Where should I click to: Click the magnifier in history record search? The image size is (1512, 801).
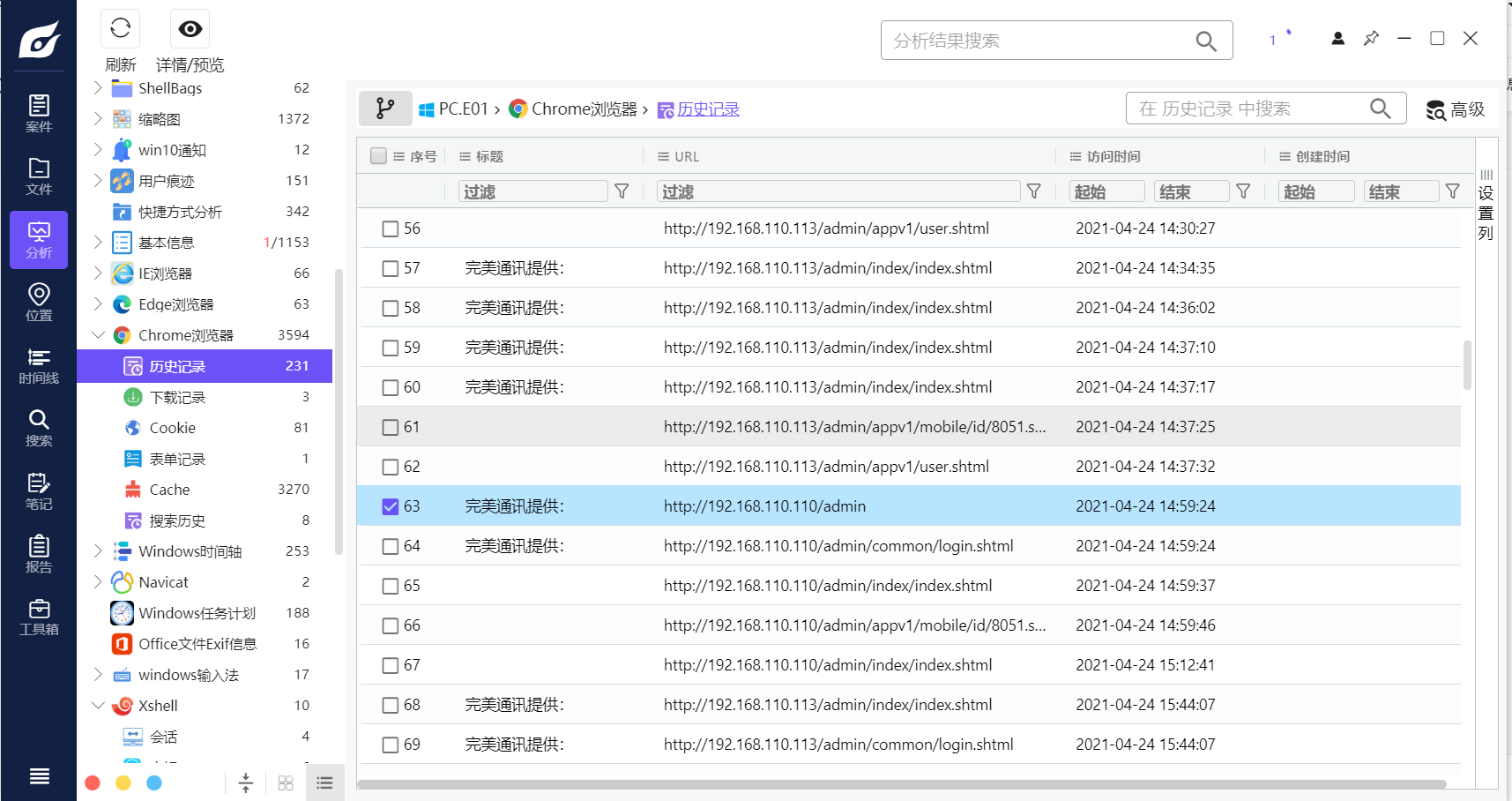coord(1380,109)
